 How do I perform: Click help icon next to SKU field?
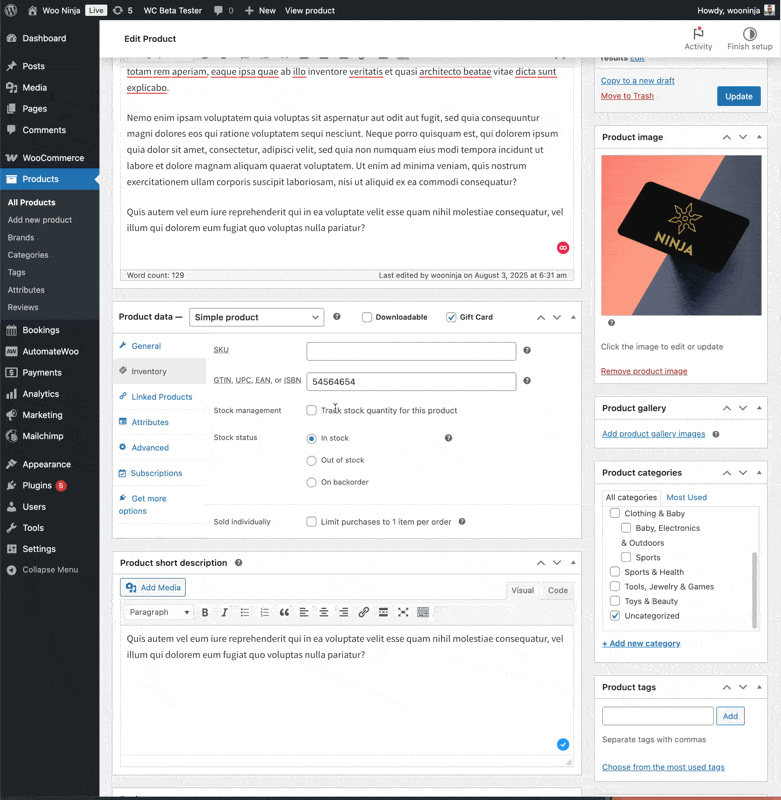pyautogui.click(x=527, y=351)
